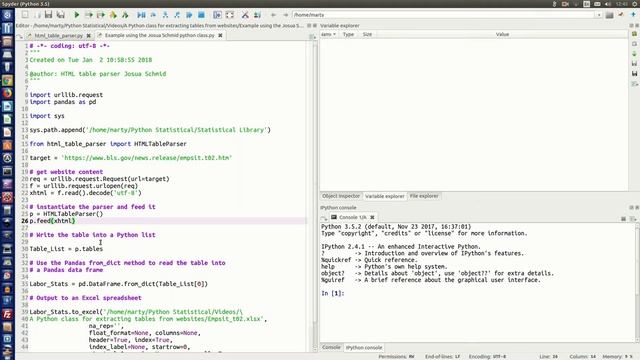Screen dimensions: 640x360
Task: Select the IPython console bottom tab
Action: (x=364, y=348)
